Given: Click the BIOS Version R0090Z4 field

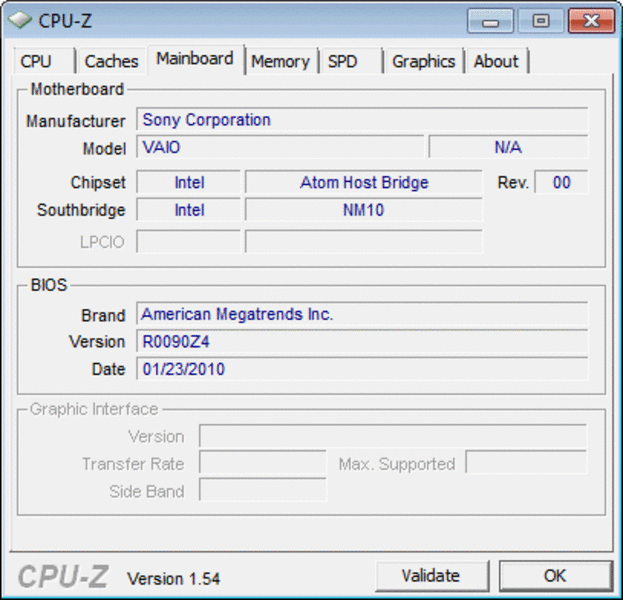Looking at the screenshot, I should tap(362, 341).
